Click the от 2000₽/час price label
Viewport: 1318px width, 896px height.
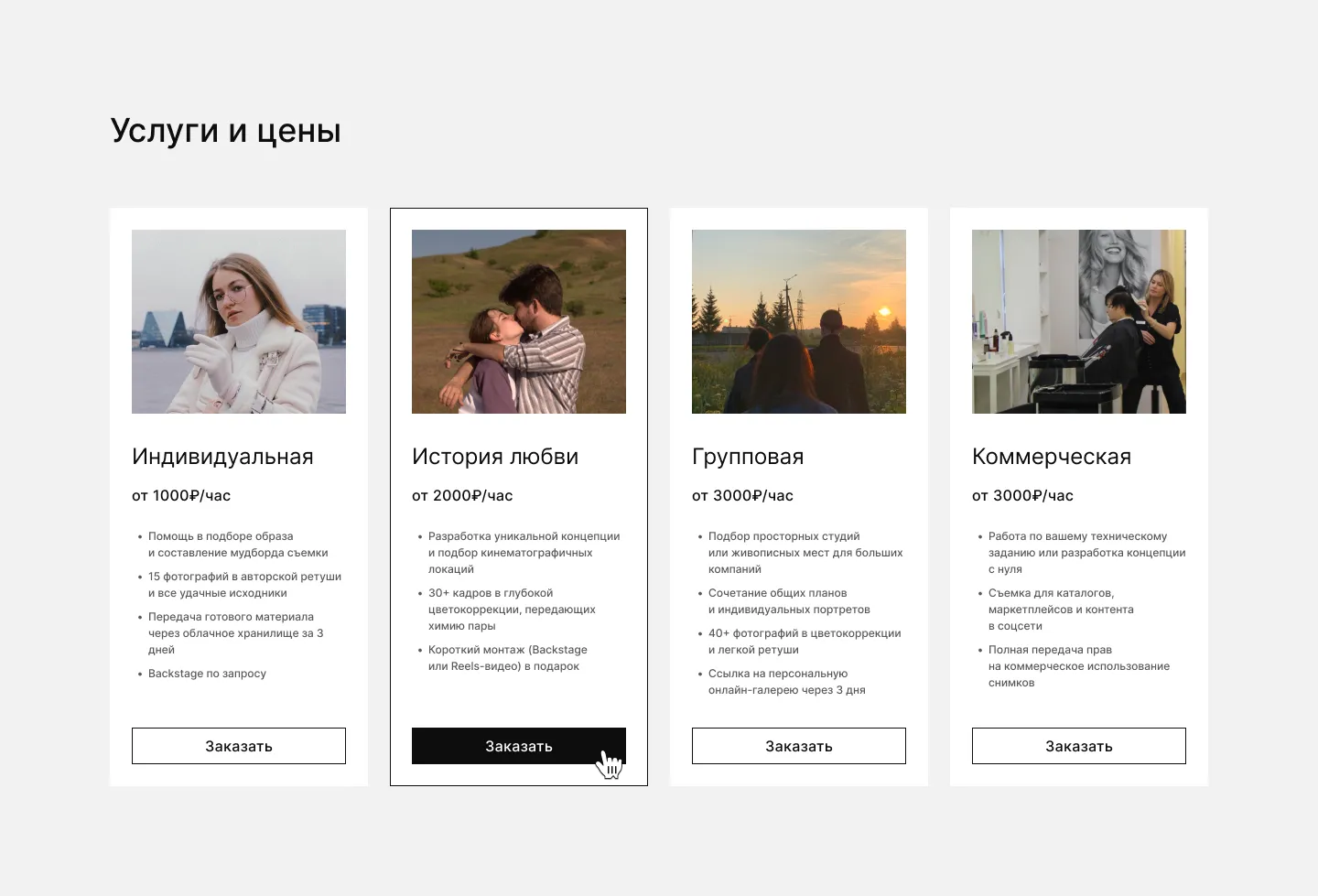(462, 495)
